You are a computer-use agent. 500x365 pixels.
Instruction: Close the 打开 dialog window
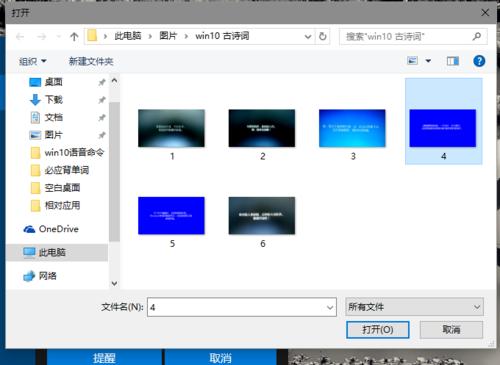(x=485, y=13)
